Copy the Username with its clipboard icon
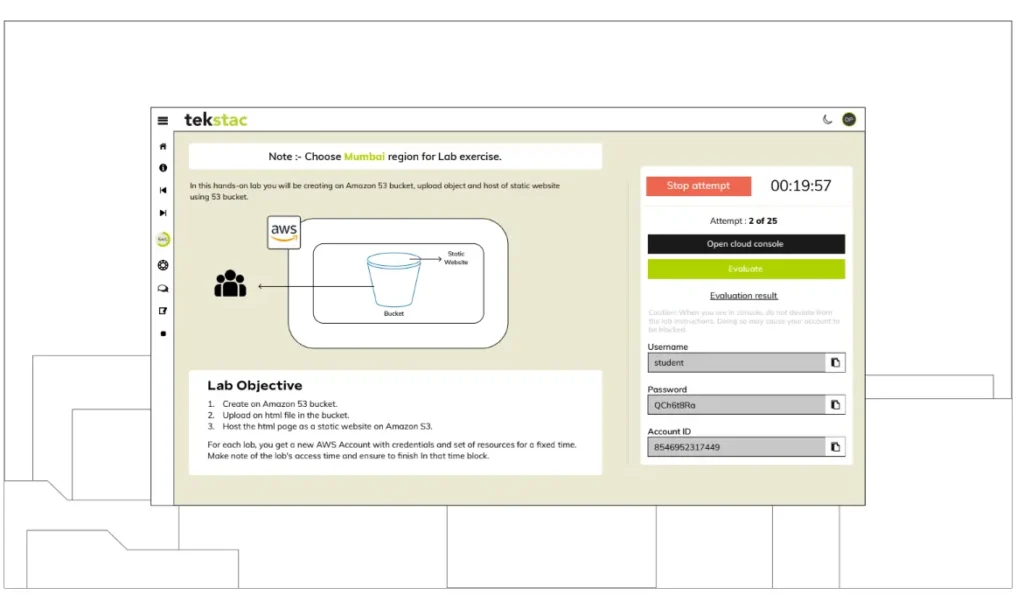Screen dimensions: 1024x602 tap(836, 362)
